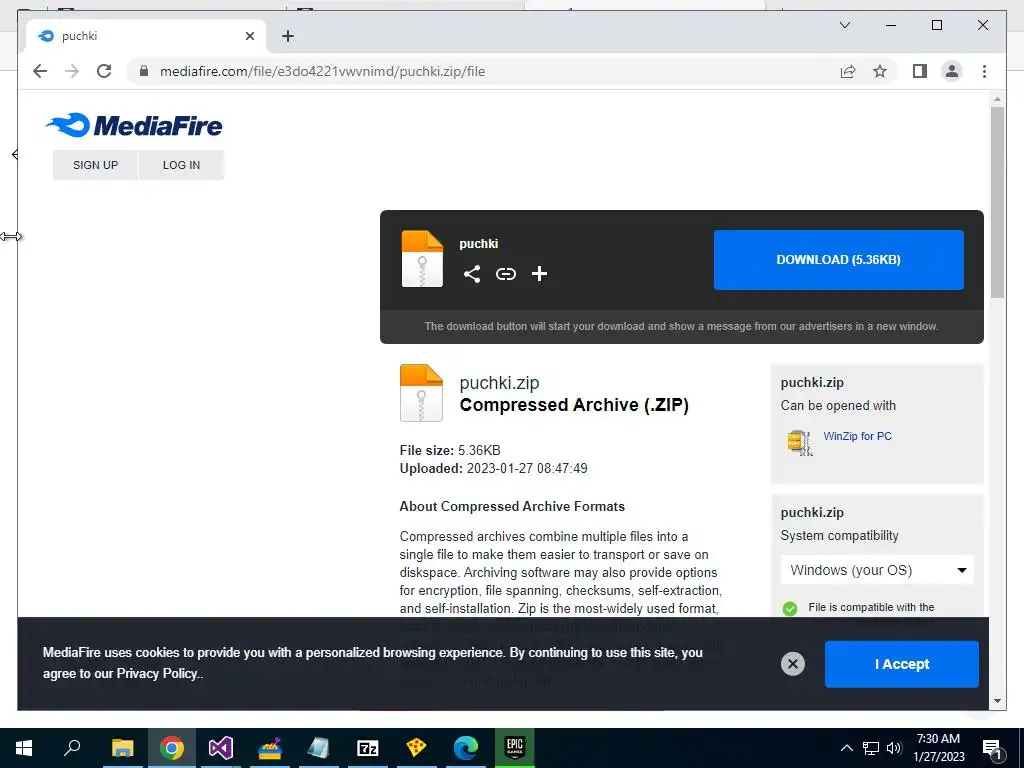Screen dimensions: 1024x768
Task: Open Windows Start menu
Action: tap(24, 748)
